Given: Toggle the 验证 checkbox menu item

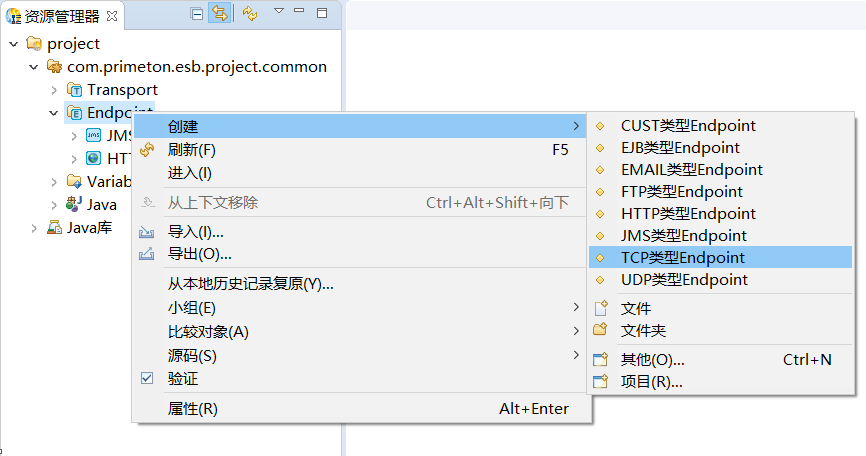Looking at the screenshot, I should [x=148, y=379].
